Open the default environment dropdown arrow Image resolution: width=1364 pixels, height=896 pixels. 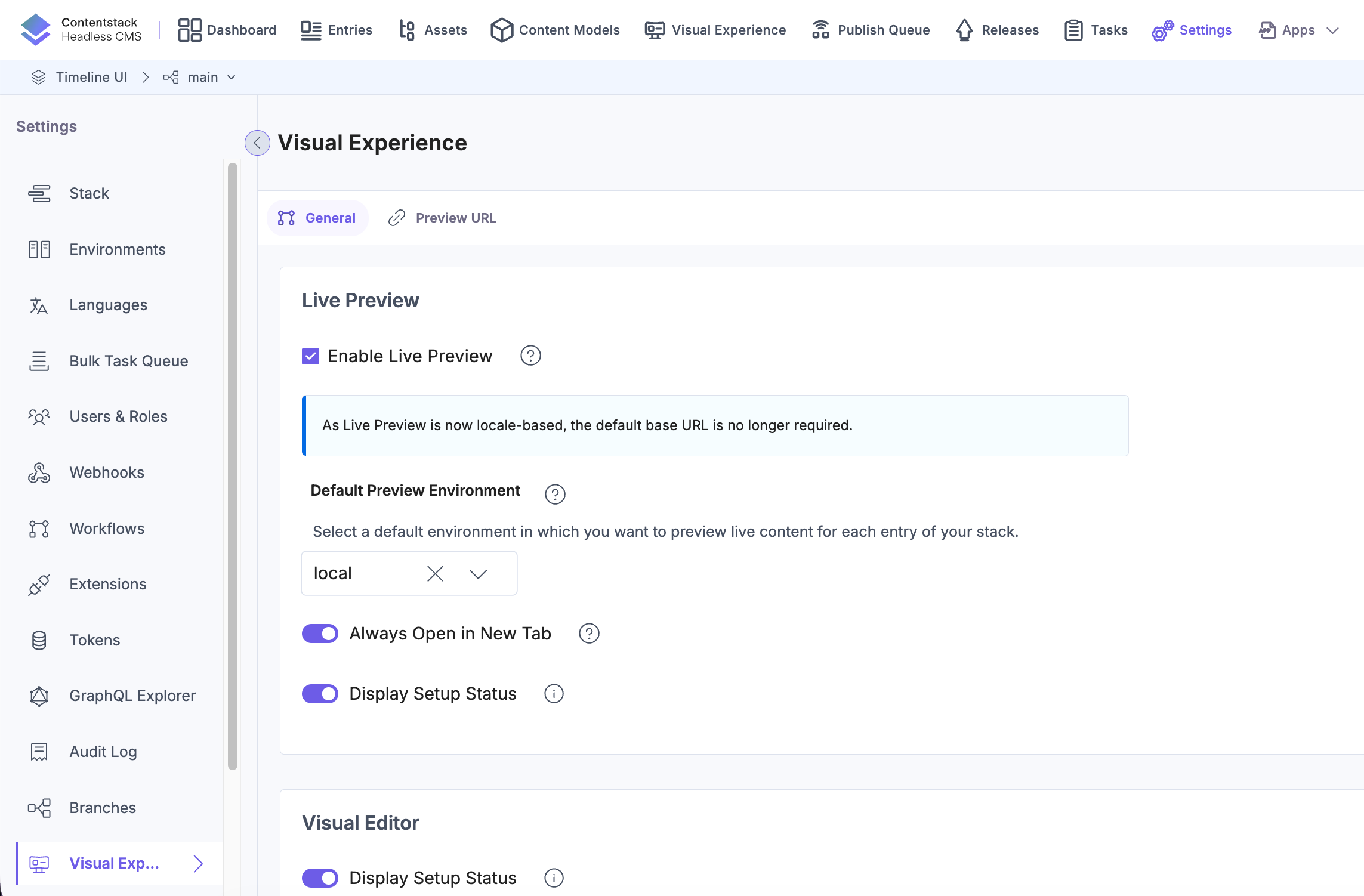point(478,574)
